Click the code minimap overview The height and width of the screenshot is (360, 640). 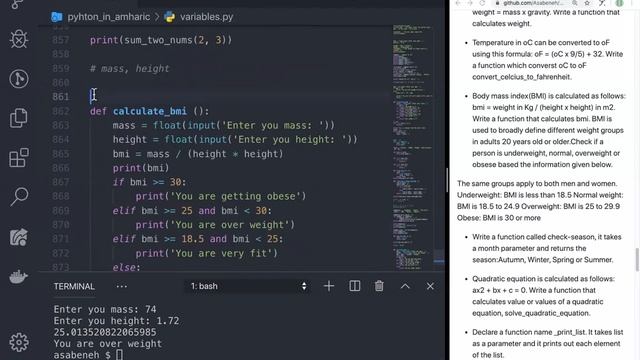tap(413, 147)
